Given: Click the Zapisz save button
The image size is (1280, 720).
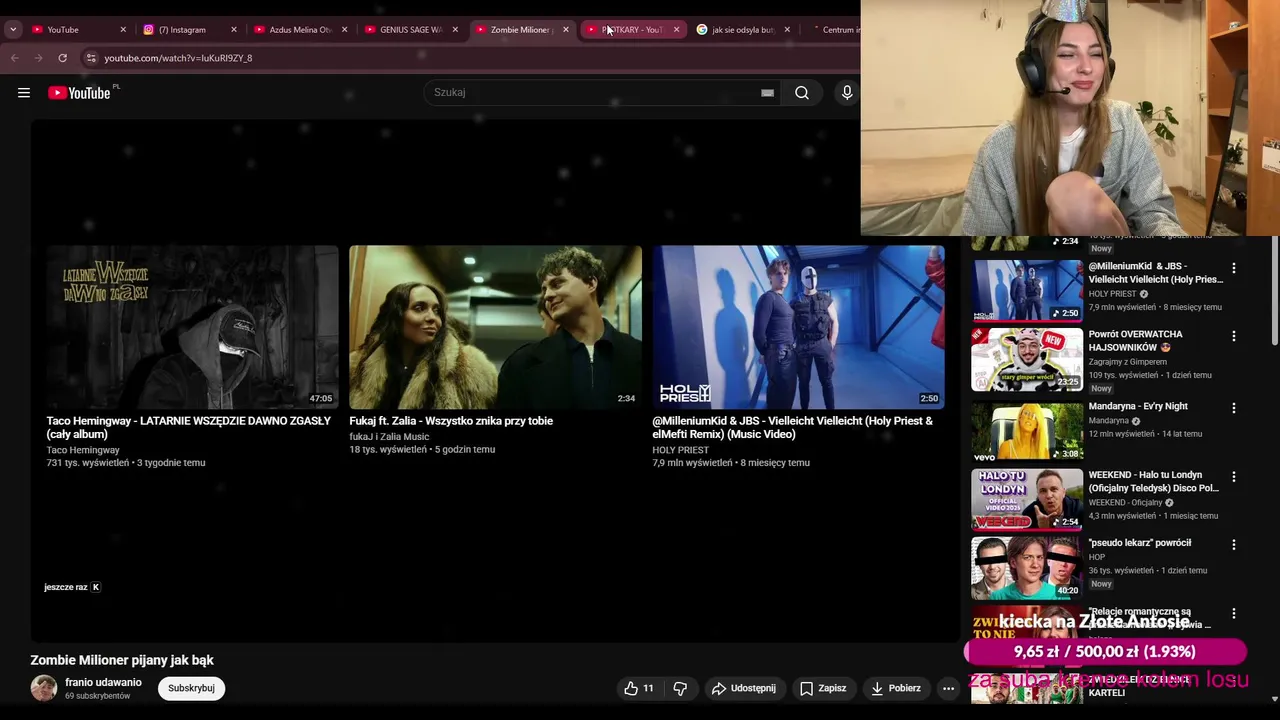Looking at the screenshot, I should (x=822, y=688).
